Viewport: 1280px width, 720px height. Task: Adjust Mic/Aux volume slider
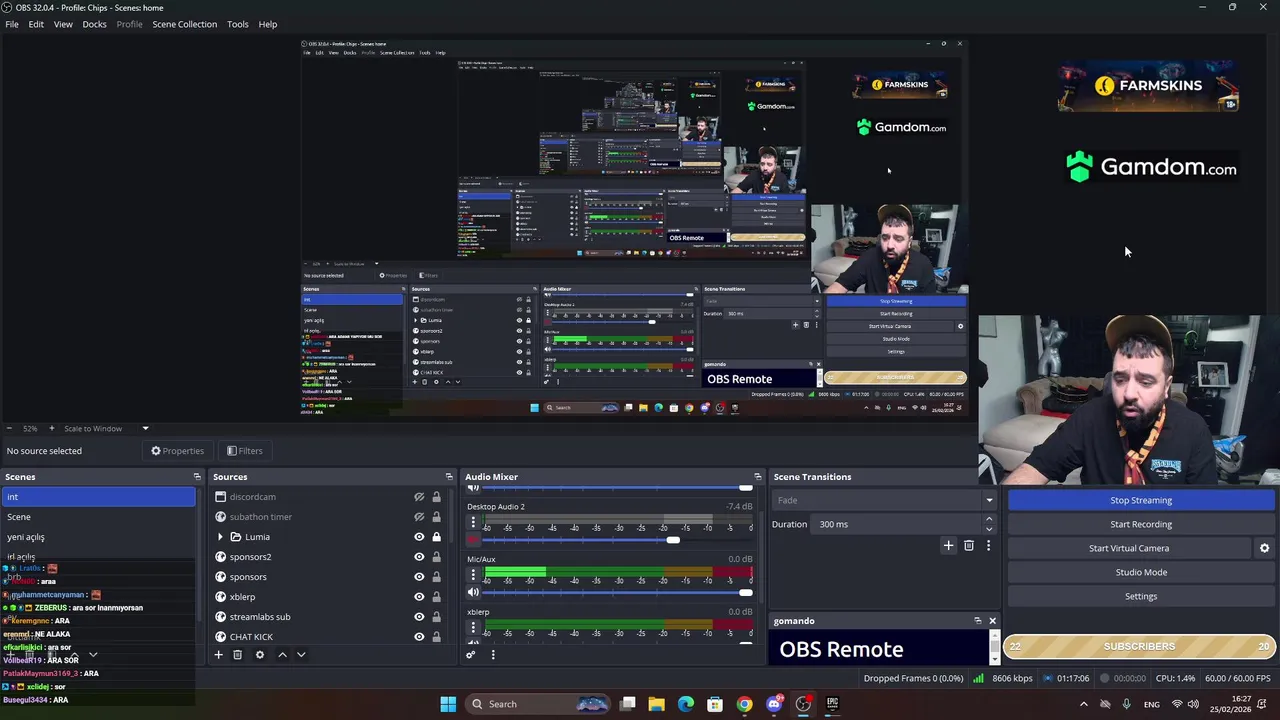click(x=745, y=592)
